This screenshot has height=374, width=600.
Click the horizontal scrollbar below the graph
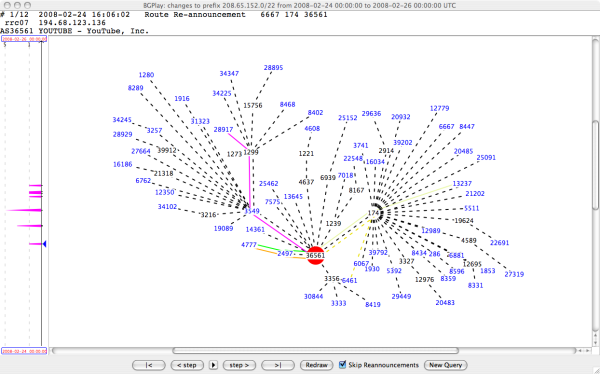pyautogui.click(x=315, y=351)
